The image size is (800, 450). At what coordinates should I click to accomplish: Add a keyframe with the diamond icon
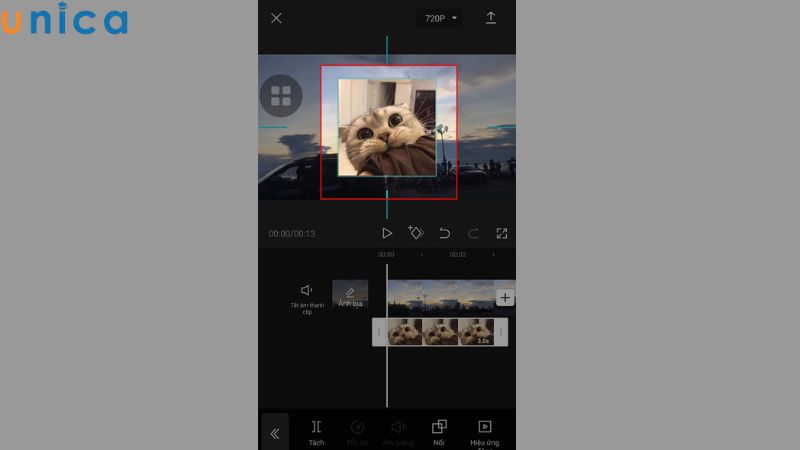[x=415, y=233]
